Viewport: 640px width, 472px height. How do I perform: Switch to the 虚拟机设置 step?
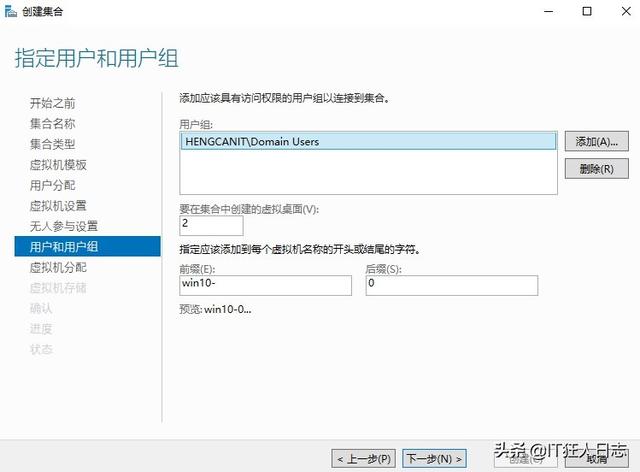coord(58,206)
